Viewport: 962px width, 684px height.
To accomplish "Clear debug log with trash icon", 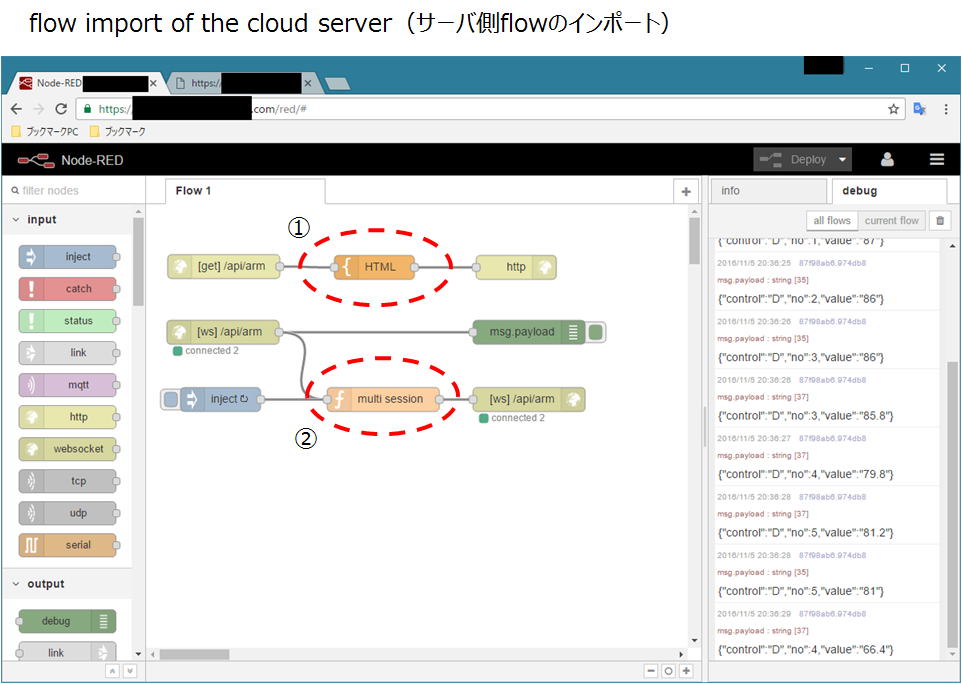I will click(x=940, y=221).
